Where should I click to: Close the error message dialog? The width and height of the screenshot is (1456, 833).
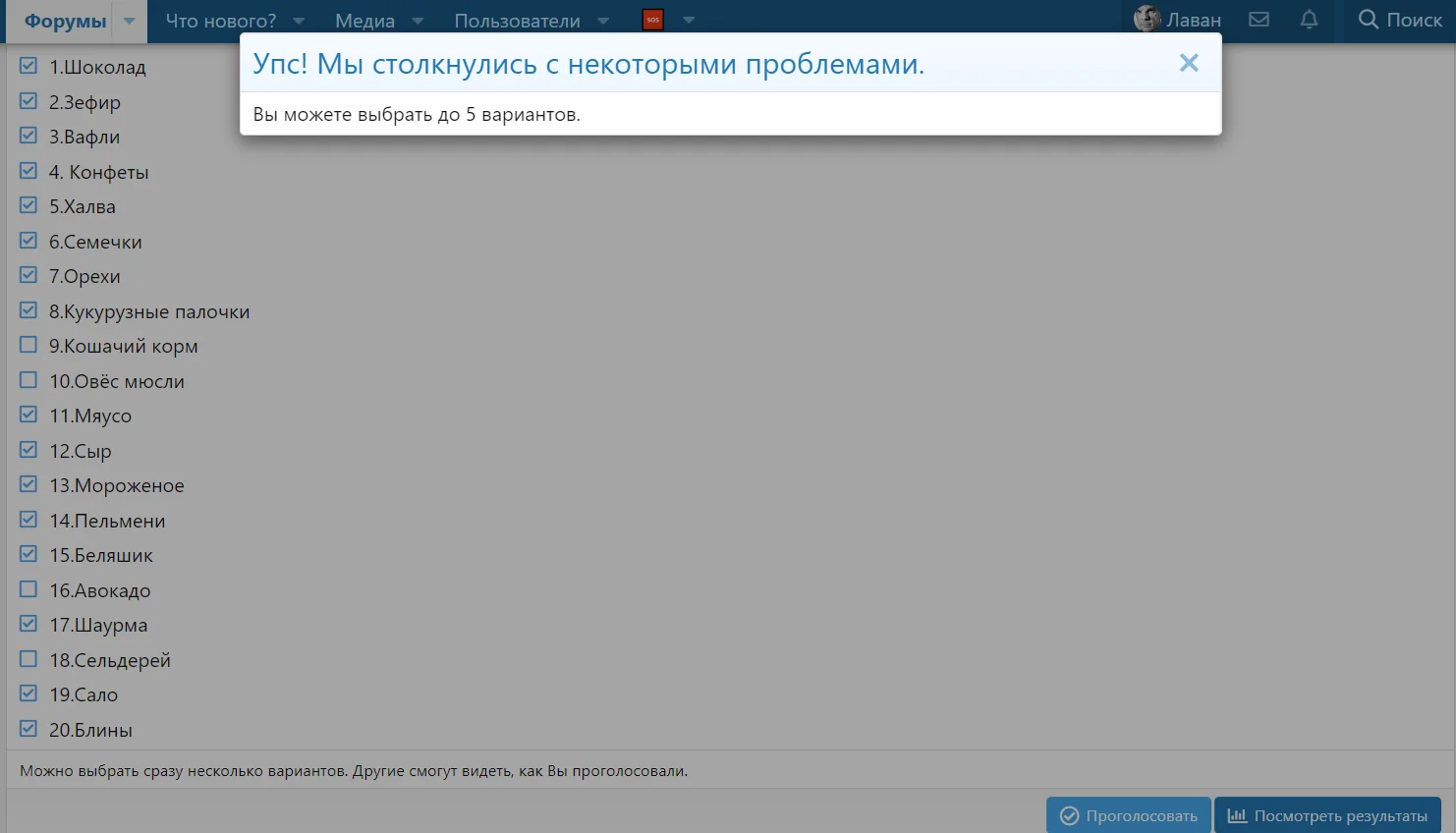(1189, 63)
